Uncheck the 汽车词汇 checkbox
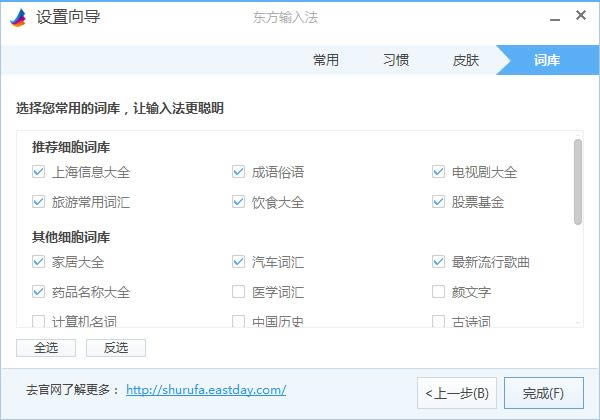The width and height of the screenshot is (600, 420). pos(238,262)
